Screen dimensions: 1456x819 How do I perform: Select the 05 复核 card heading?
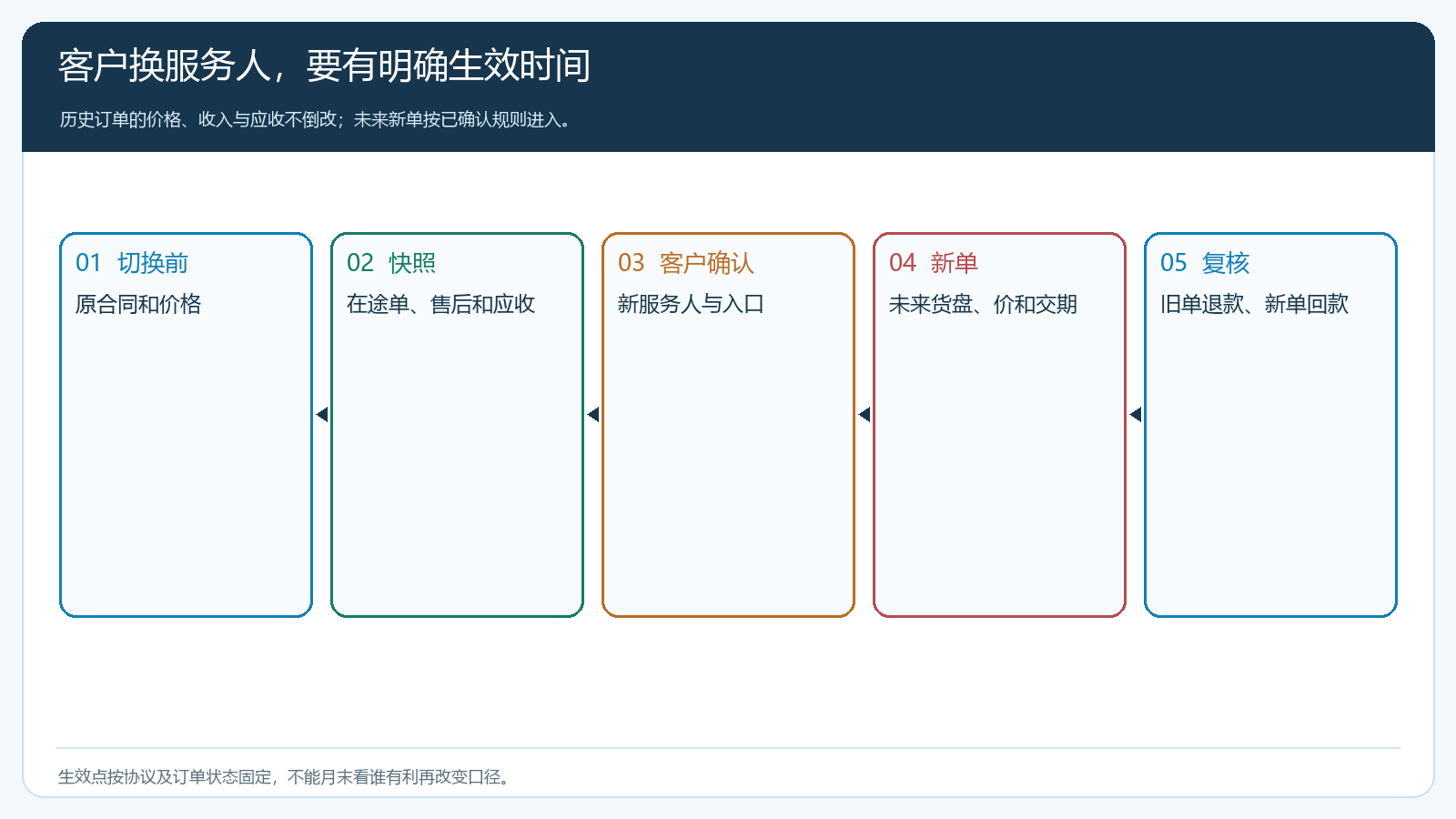coord(1205,263)
